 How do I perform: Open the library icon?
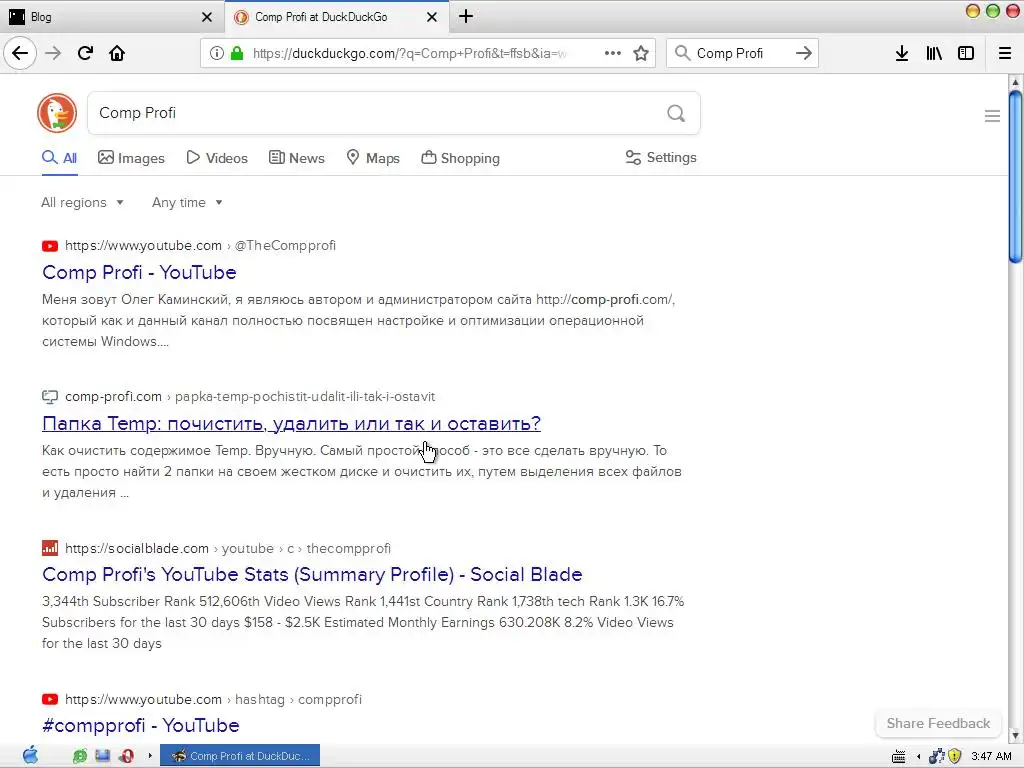point(934,53)
